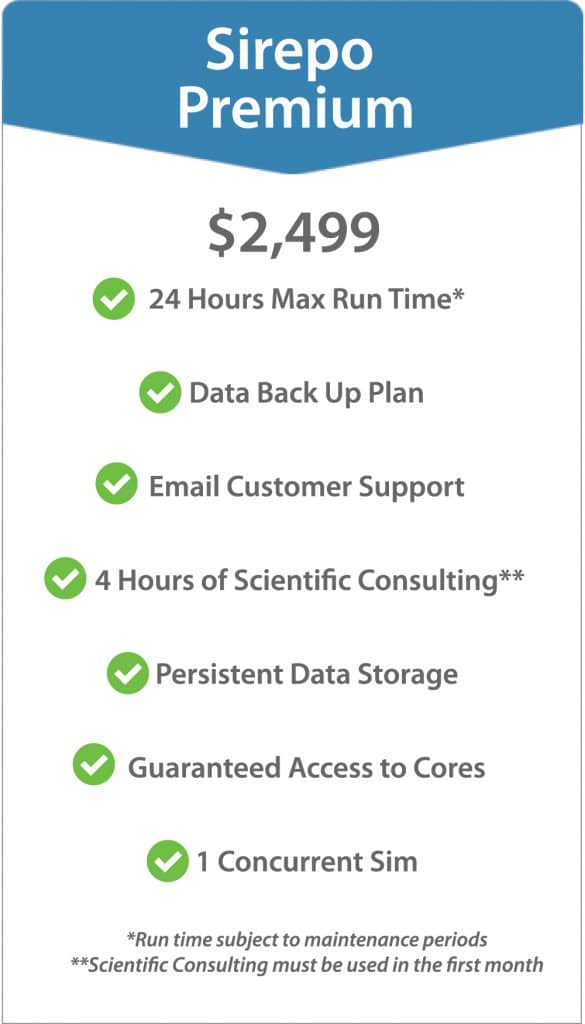Select the Persistent Data Storage label
The image size is (585, 1024).
306,675
